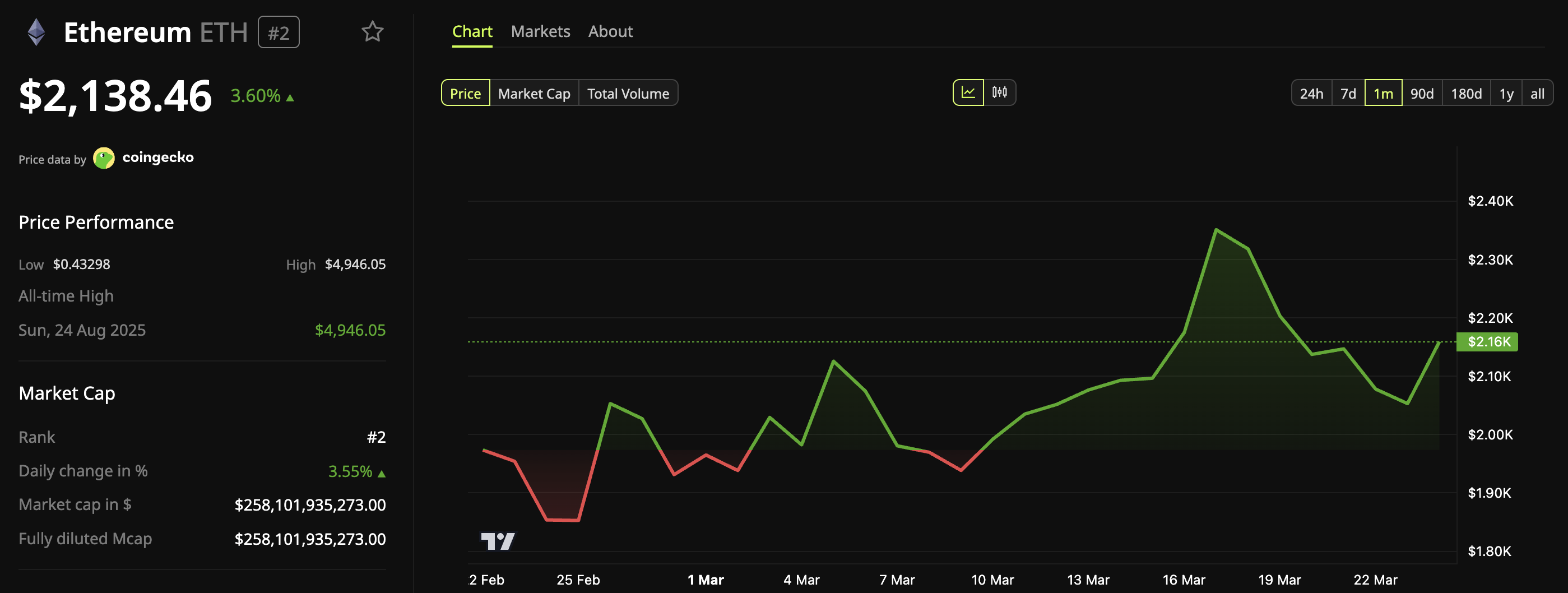Select the line chart view icon

click(x=969, y=92)
